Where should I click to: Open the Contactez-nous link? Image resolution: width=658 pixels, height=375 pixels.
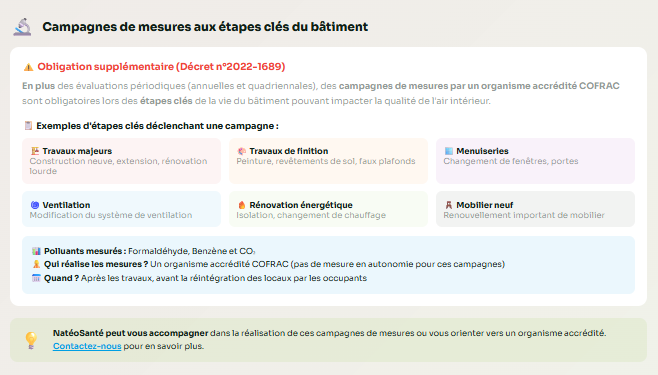coord(87,346)
